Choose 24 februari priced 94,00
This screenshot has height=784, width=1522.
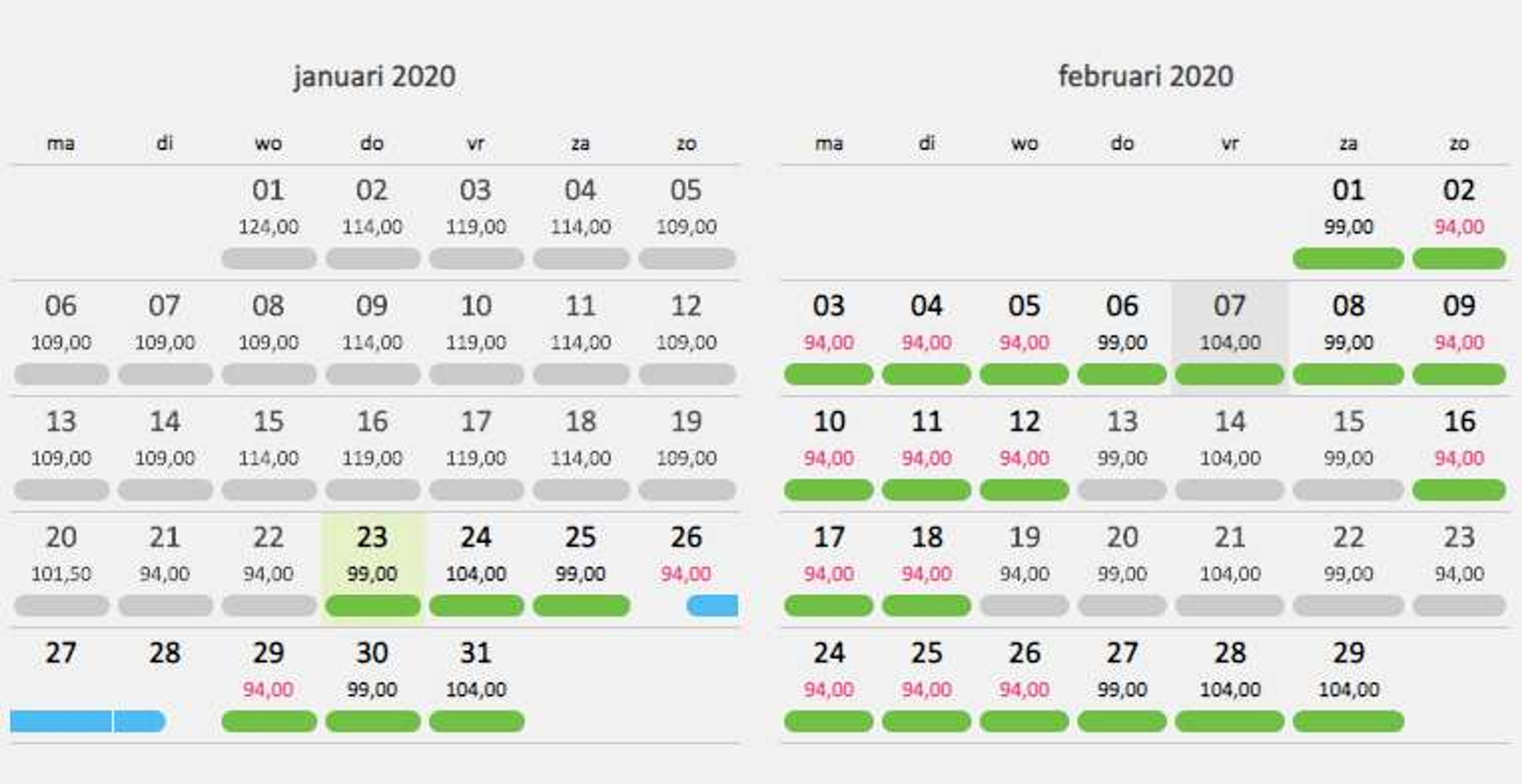click(x=828, y=681)
